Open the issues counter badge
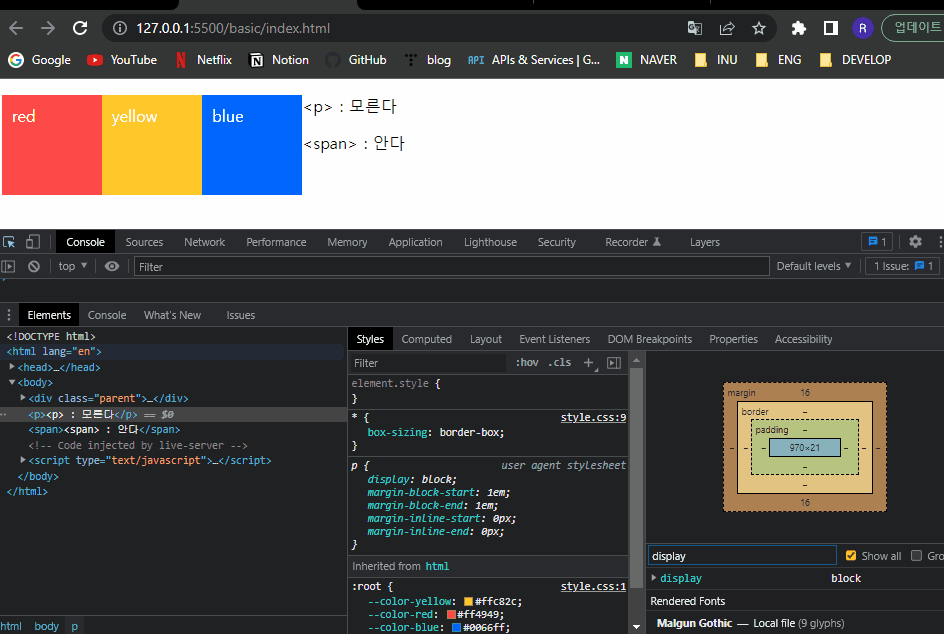The image size is (944, 634). (877, 242)
